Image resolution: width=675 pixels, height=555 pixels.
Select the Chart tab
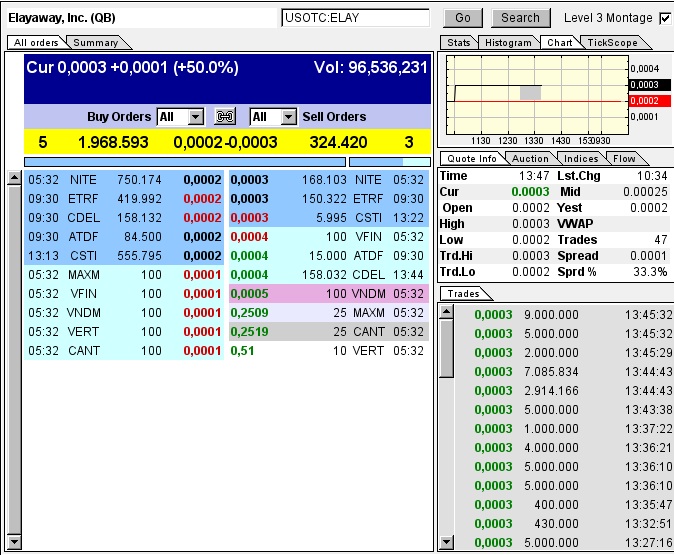560,43
